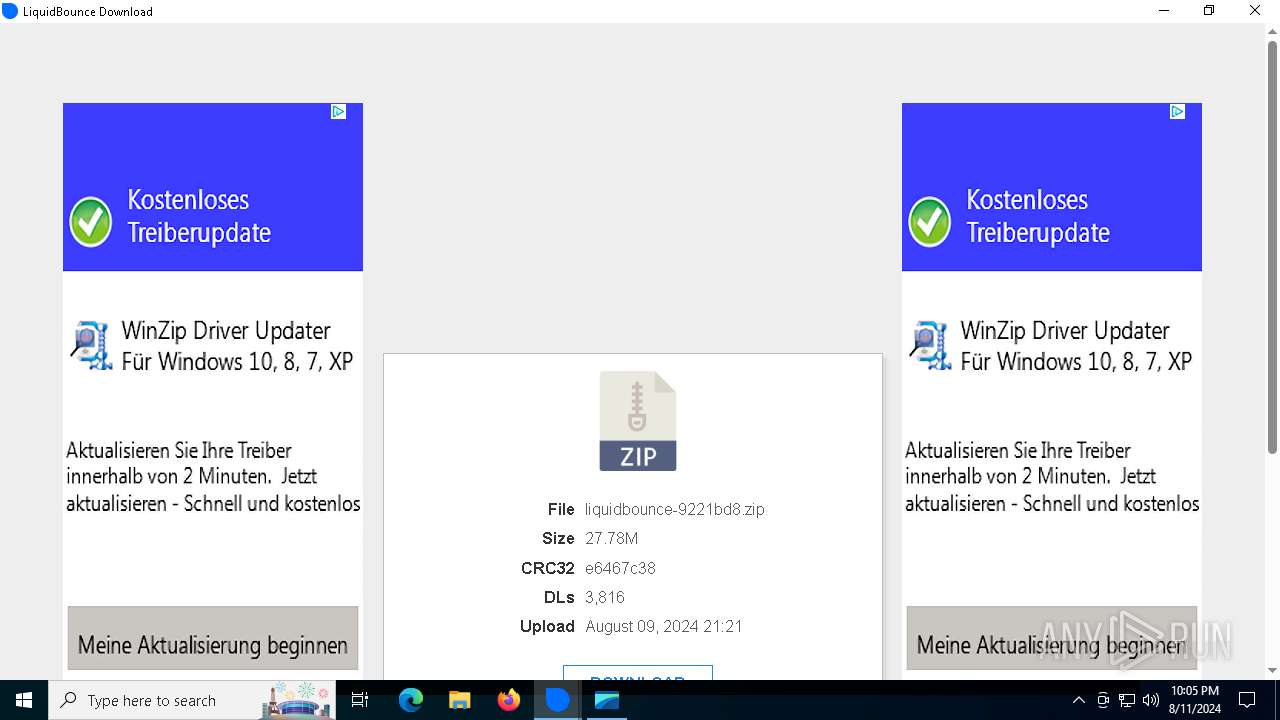Click the CRC32 value e6467c38
The width and height of the screenshot is (1280, 720).
(620, 568)
